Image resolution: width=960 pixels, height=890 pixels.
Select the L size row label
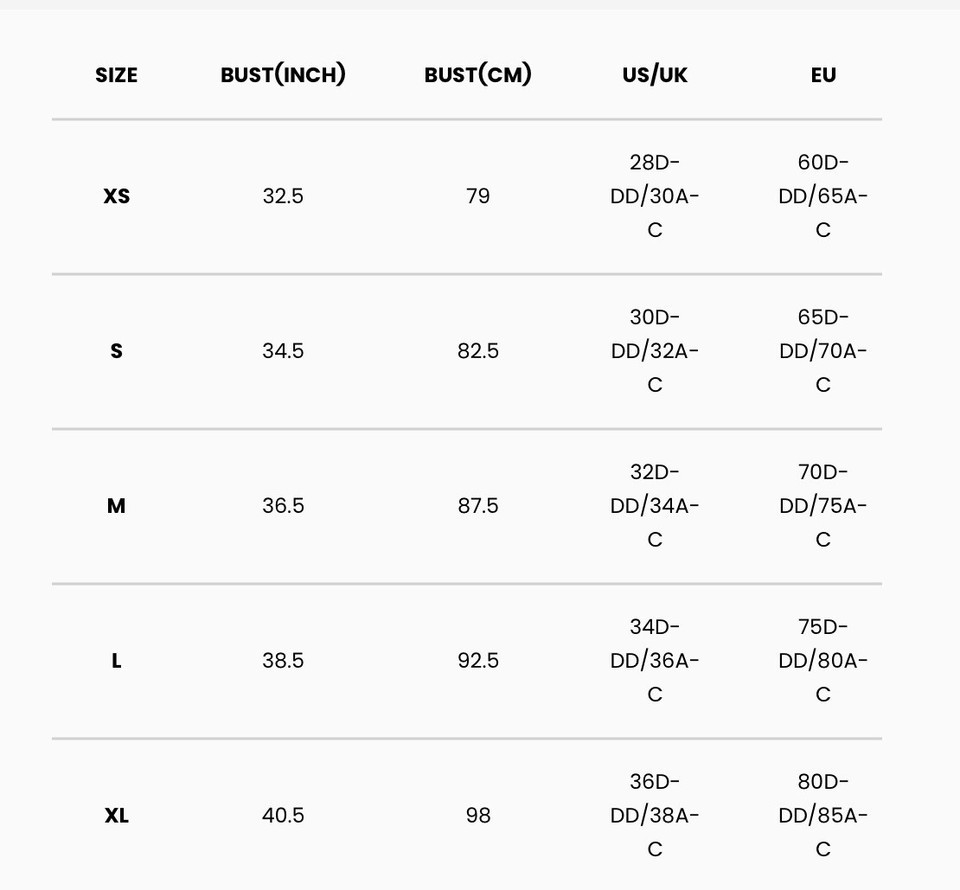pyautogui.click(x=116, y=660)
